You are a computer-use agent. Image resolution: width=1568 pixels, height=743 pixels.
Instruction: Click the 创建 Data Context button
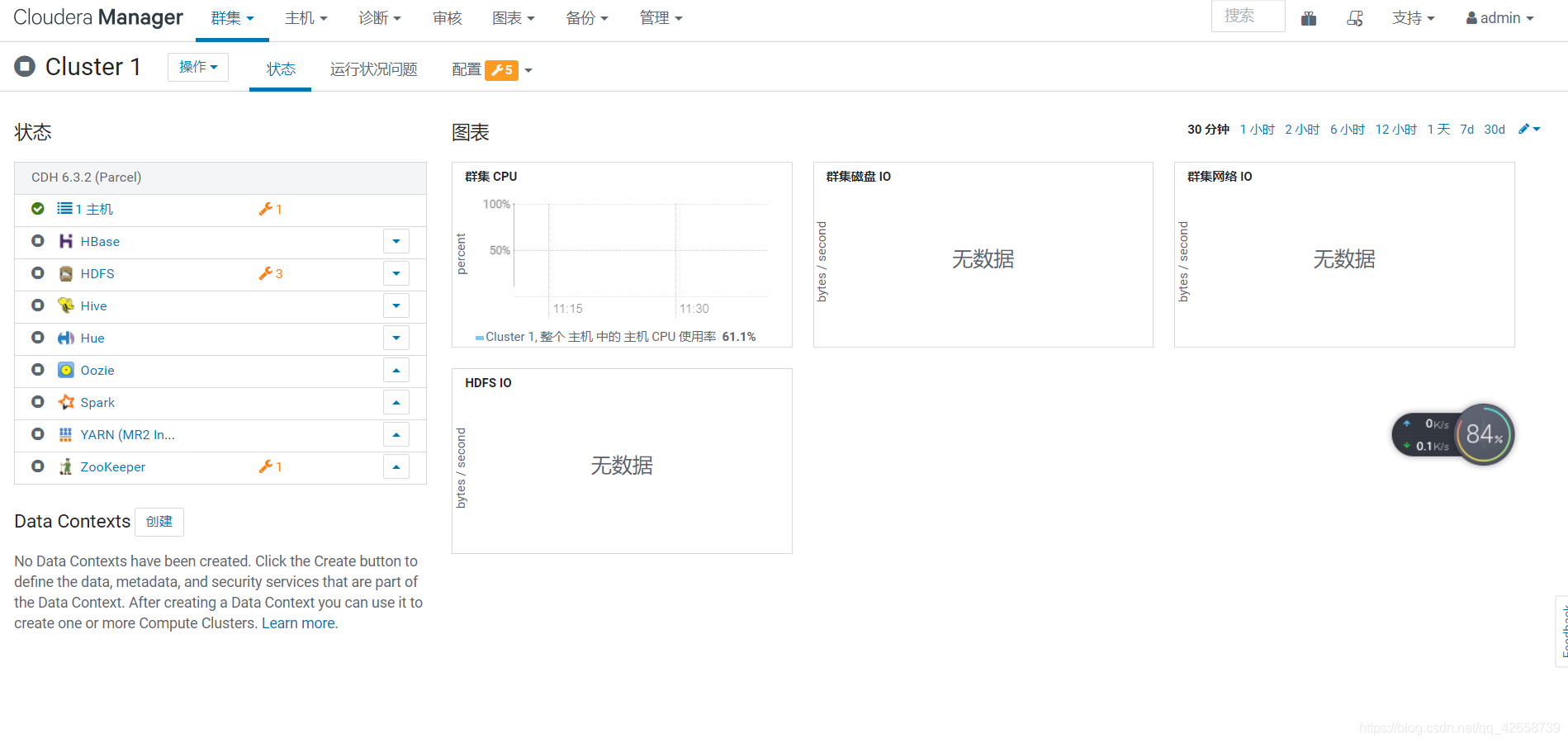(x=159, y=522)
